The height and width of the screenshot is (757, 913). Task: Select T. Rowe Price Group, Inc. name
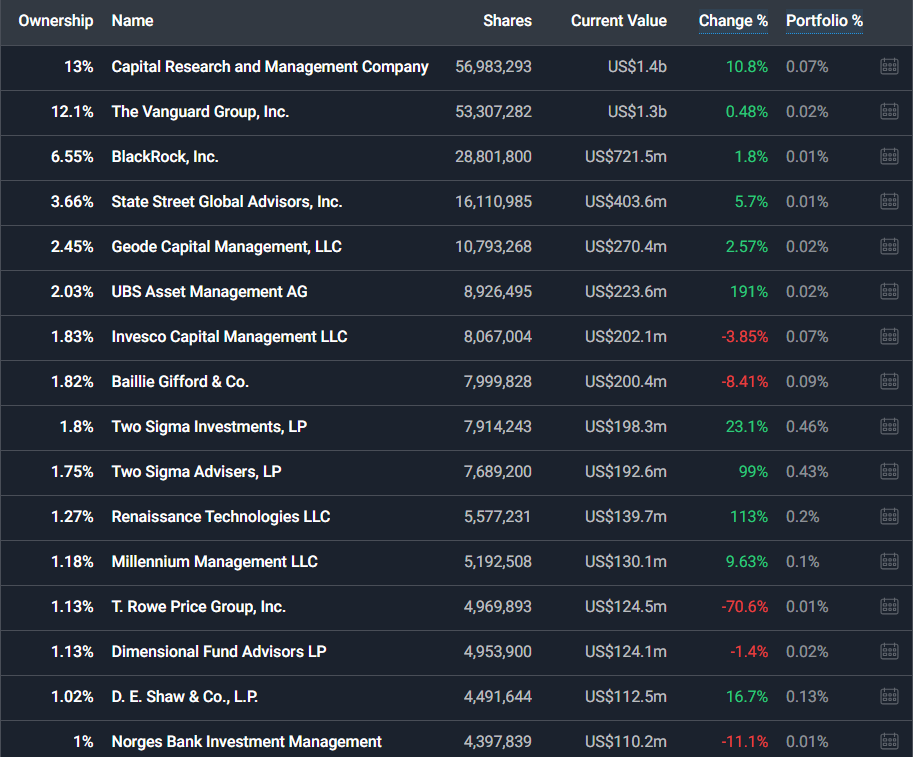(199, 607)
